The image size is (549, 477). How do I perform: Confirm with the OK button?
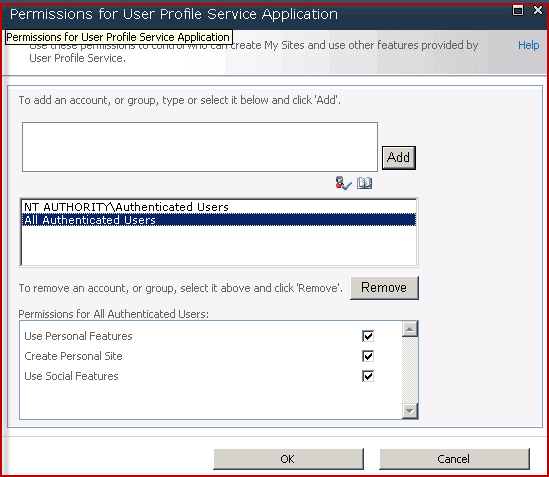[x=289, y=459]
